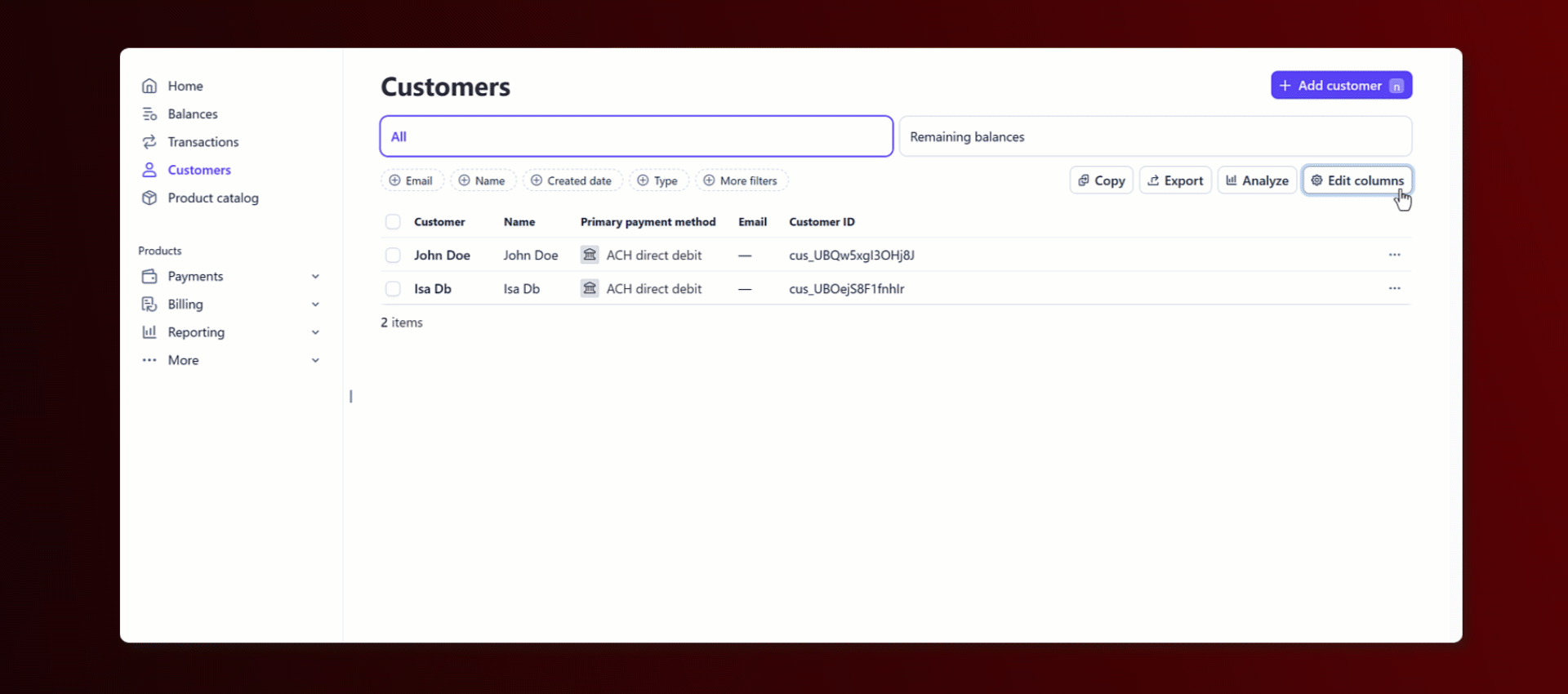The height and width of the screenshot is (694, 1568).
Task: Open the Isa Db customer link
Action: click(433, 288)
